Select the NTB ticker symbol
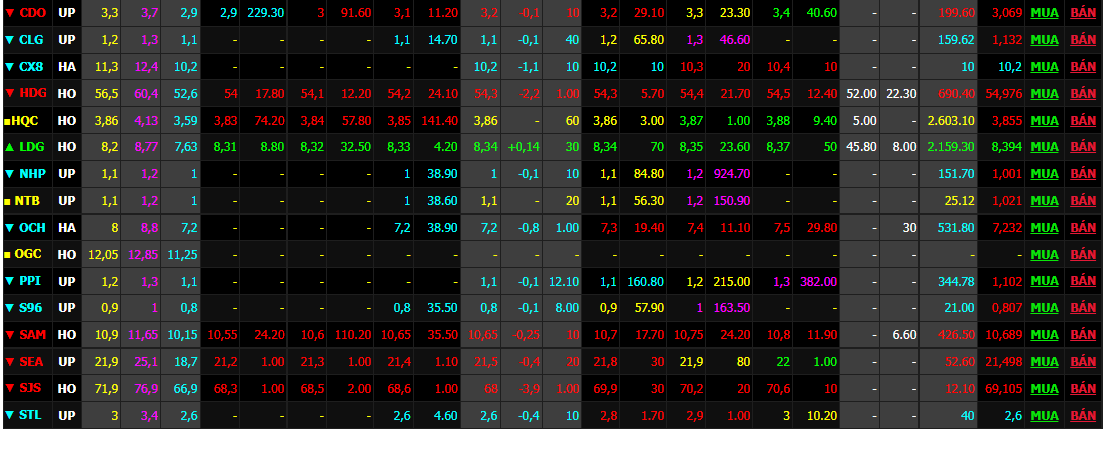Screen dimensions: 1106x460 pyautogui.click(x=28, y=200)
